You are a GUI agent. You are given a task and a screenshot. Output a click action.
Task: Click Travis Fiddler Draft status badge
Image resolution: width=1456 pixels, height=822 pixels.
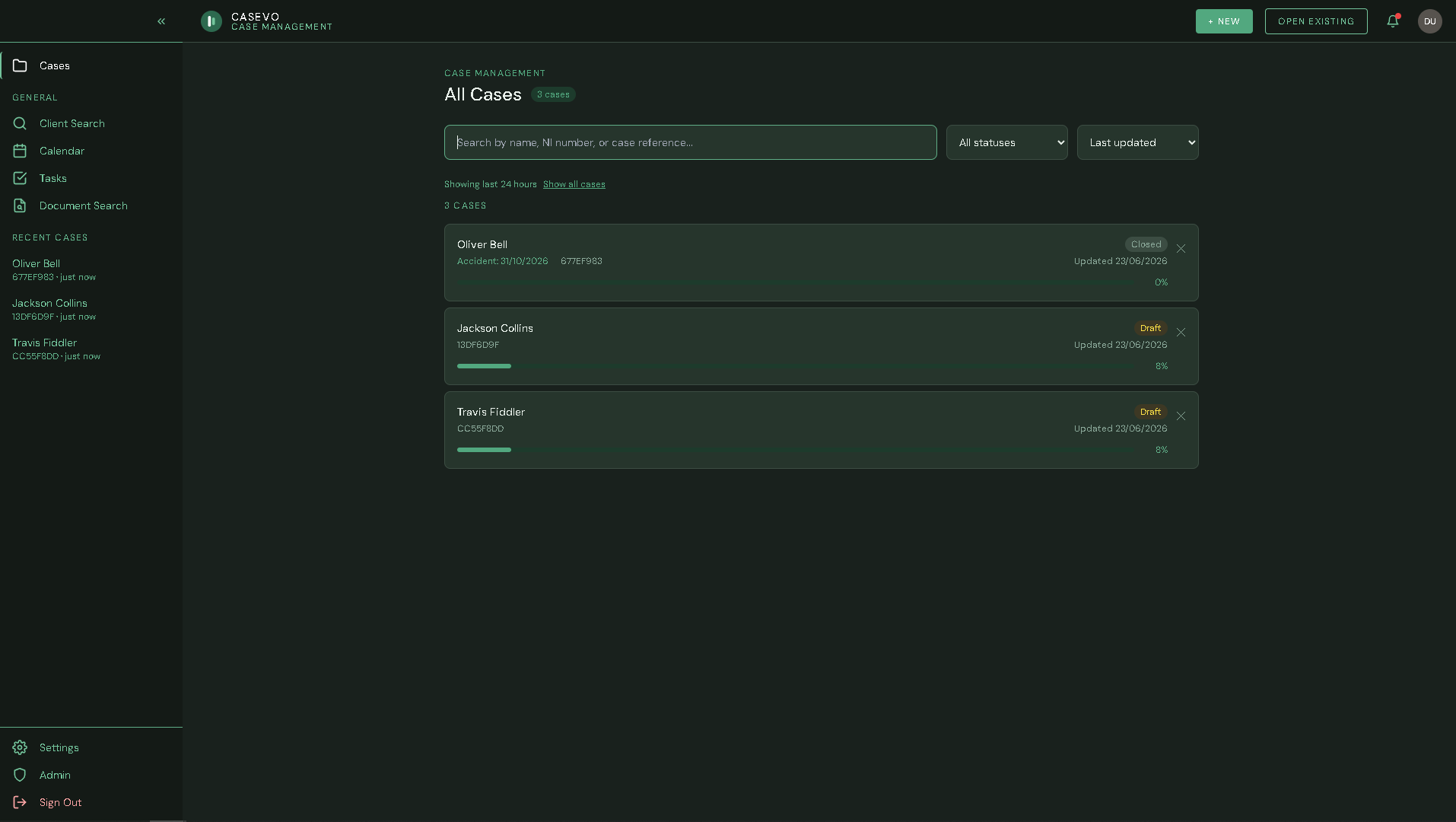pos(1151,412)
